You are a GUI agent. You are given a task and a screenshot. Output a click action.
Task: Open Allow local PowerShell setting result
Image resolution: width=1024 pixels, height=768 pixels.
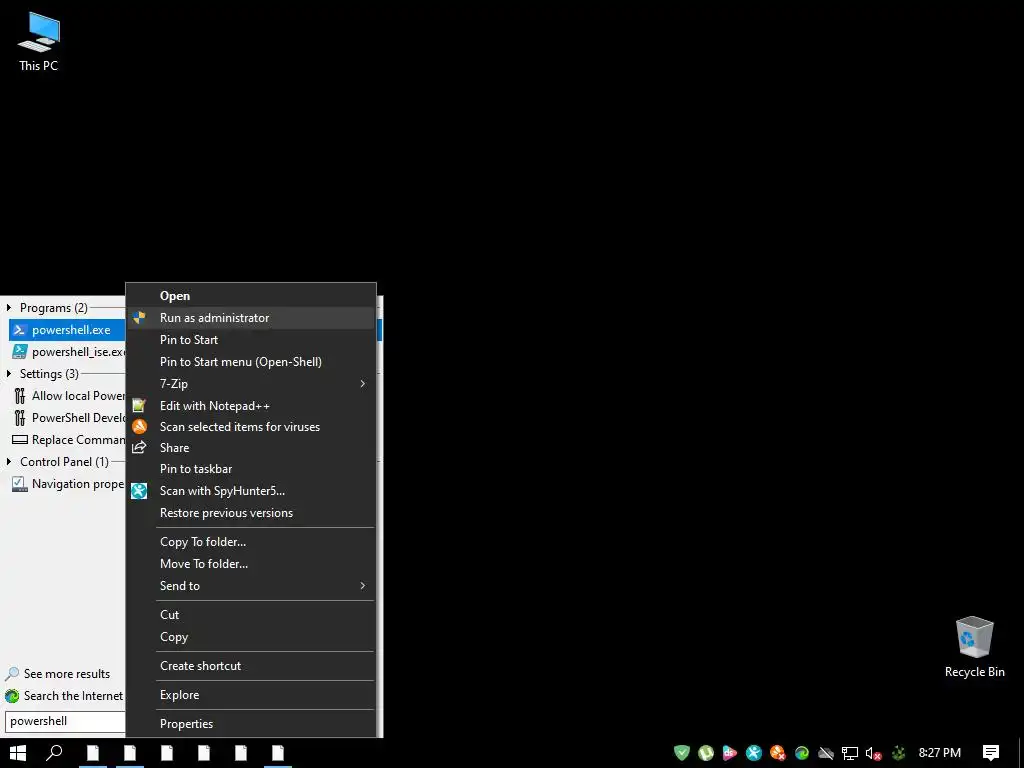pos(67,396)
